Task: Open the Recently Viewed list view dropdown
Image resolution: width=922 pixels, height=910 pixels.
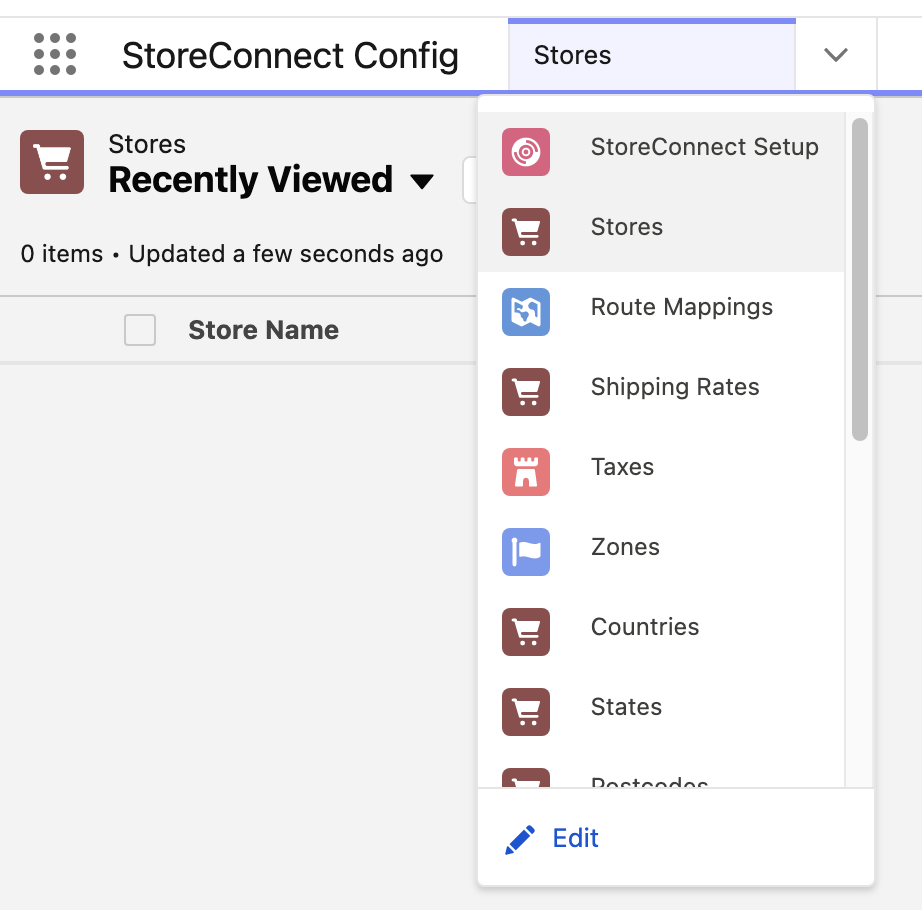Action: point(422,181)
